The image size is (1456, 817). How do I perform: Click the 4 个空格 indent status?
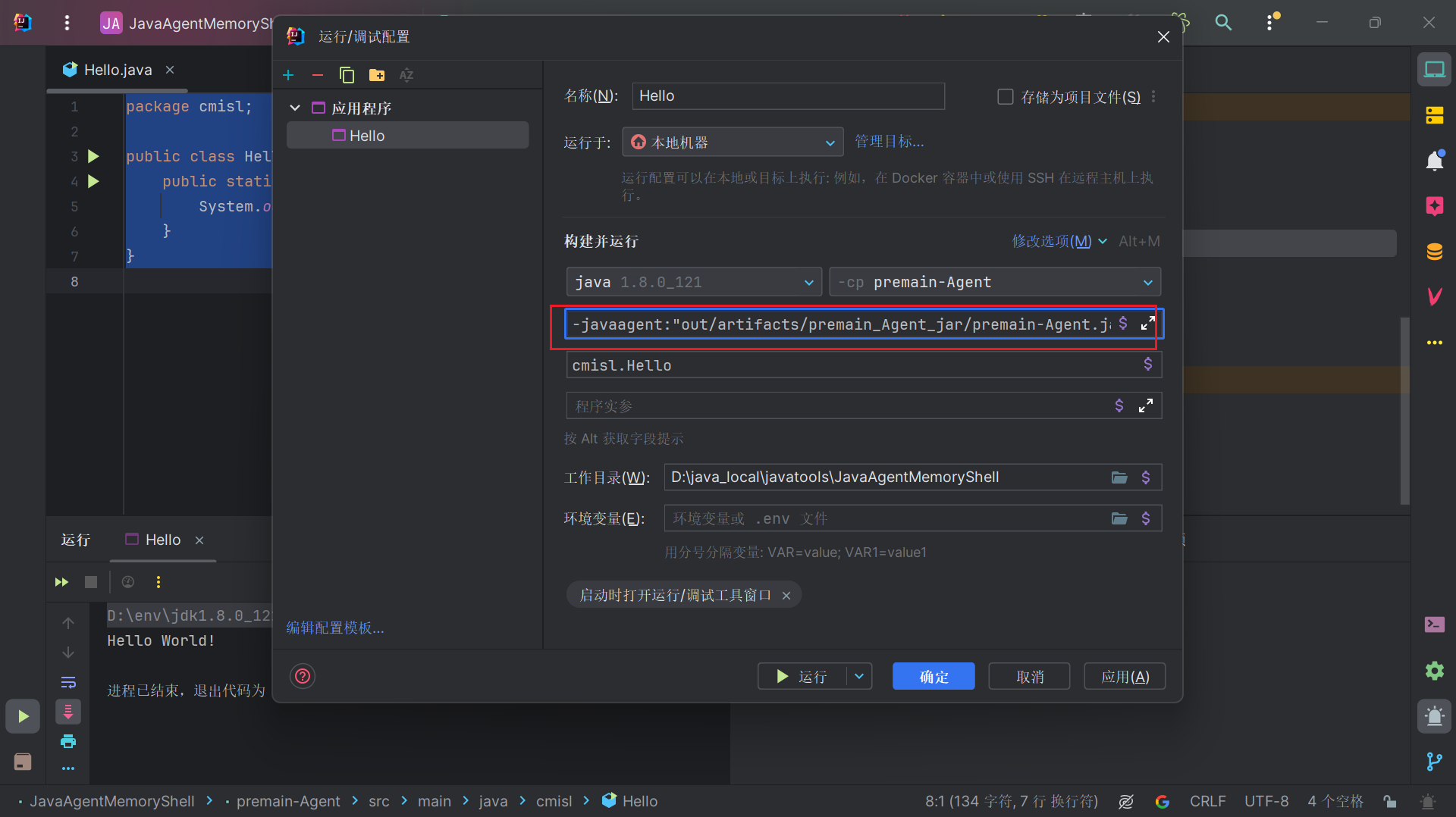pos(1335,801)
